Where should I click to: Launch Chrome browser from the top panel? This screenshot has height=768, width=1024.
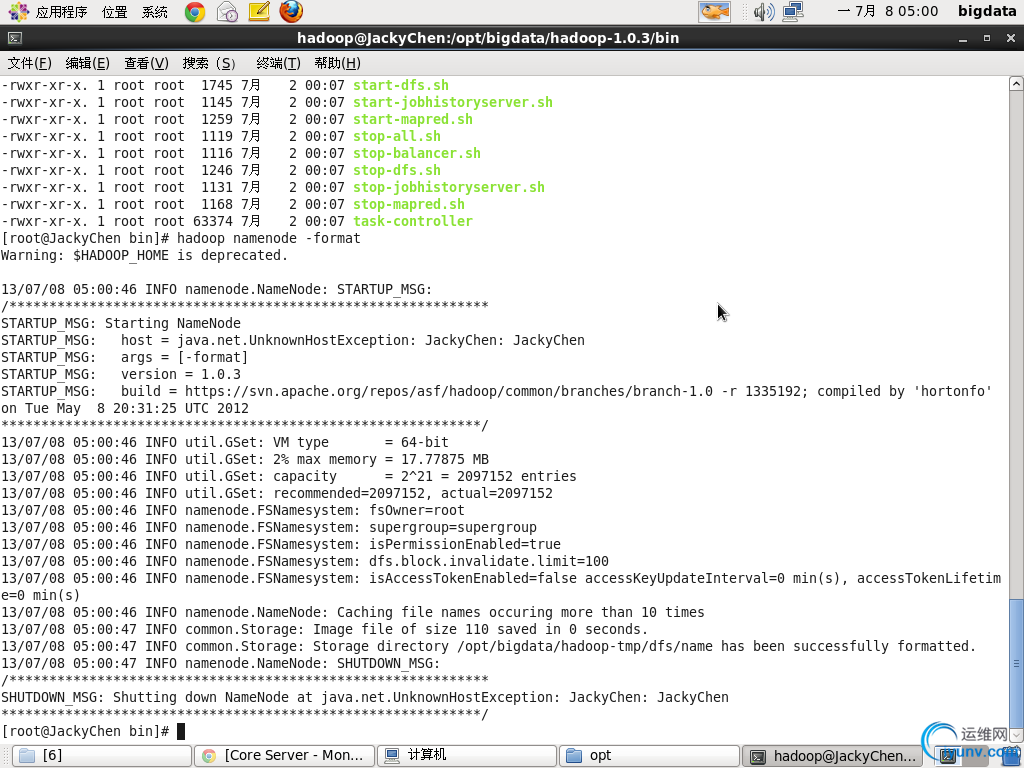coord(195,12)
